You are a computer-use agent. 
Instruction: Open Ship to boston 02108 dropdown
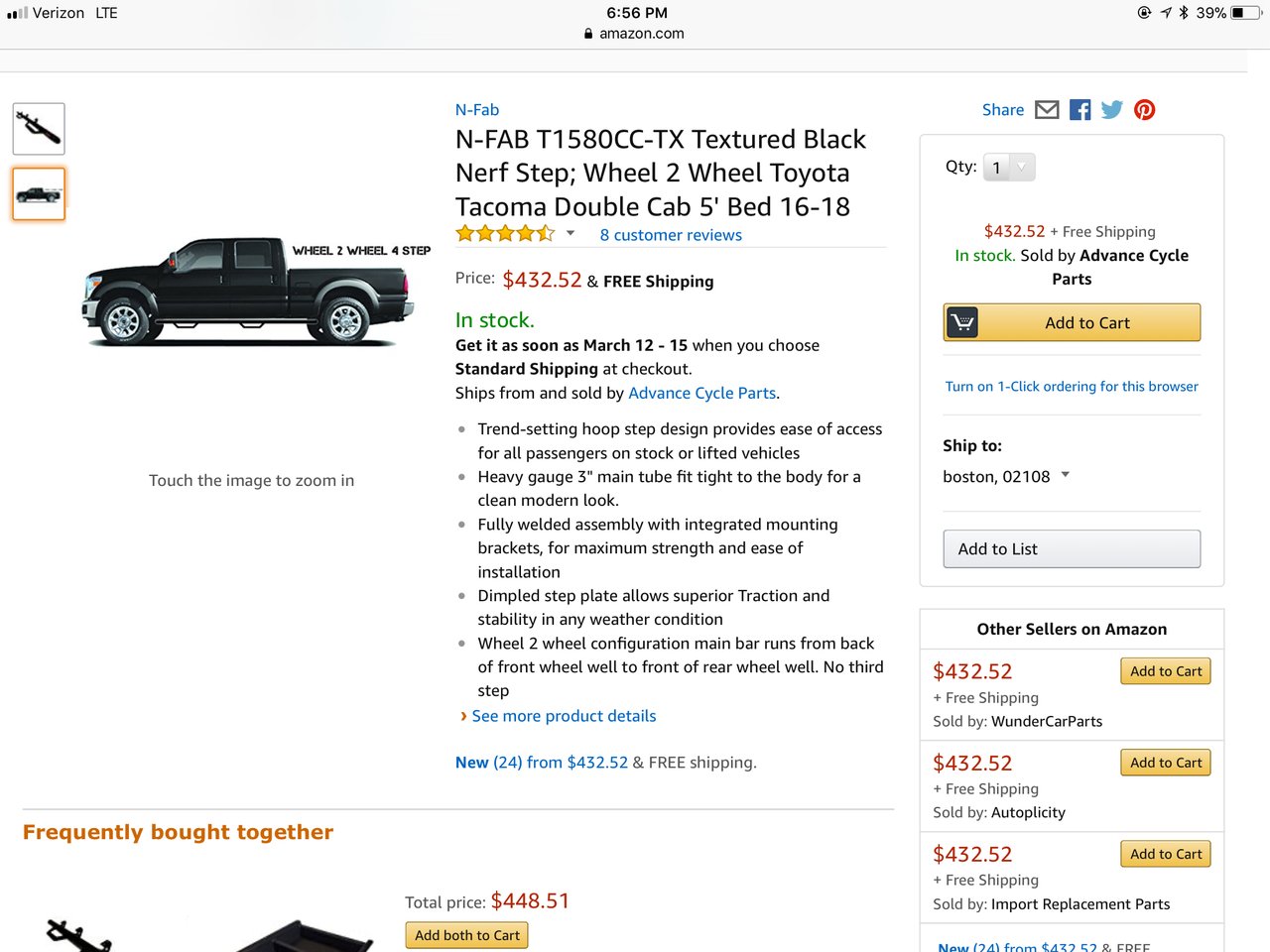[1006, 476]
